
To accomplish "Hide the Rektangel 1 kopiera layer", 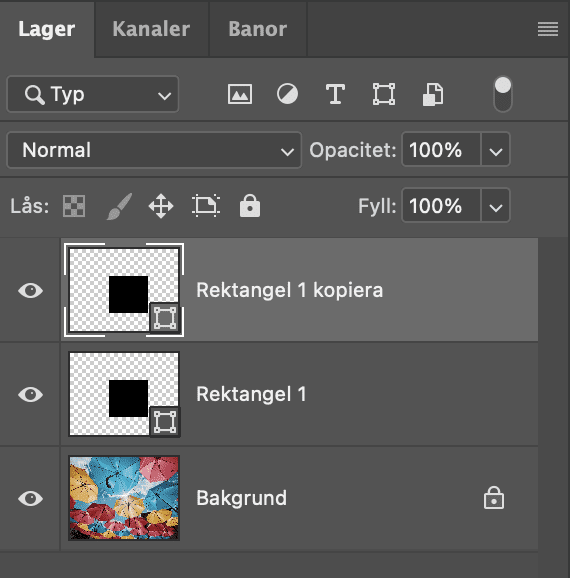I will click(30, 290).
